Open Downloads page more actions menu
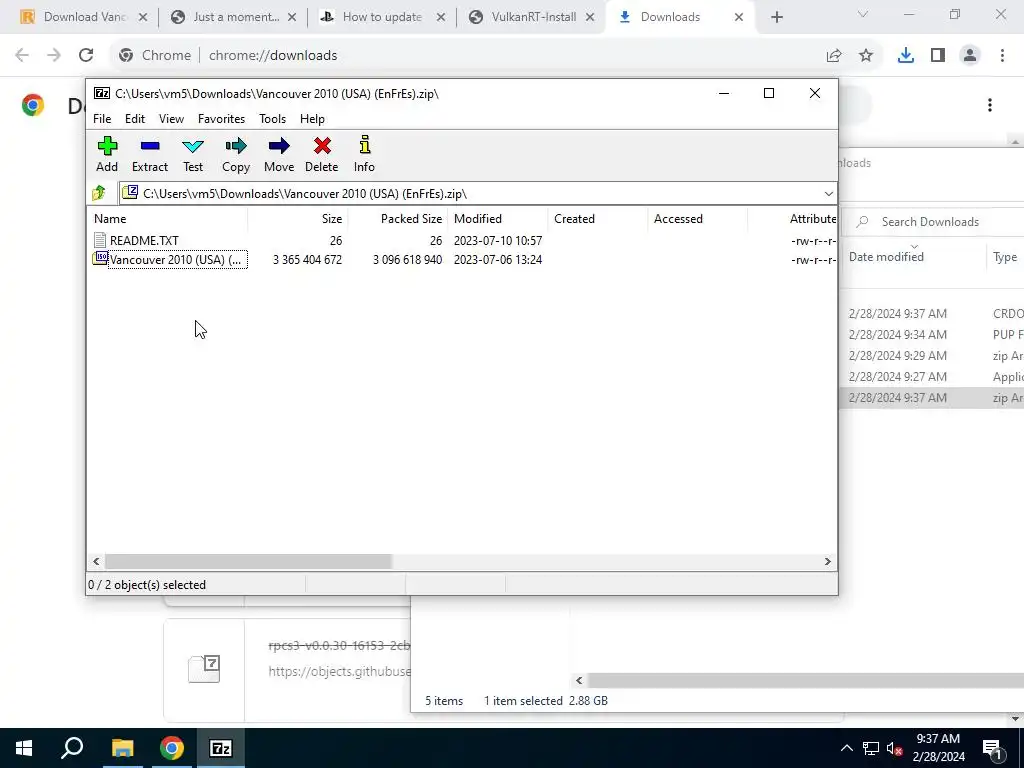 pyautogui.click(x=990, y=105)
